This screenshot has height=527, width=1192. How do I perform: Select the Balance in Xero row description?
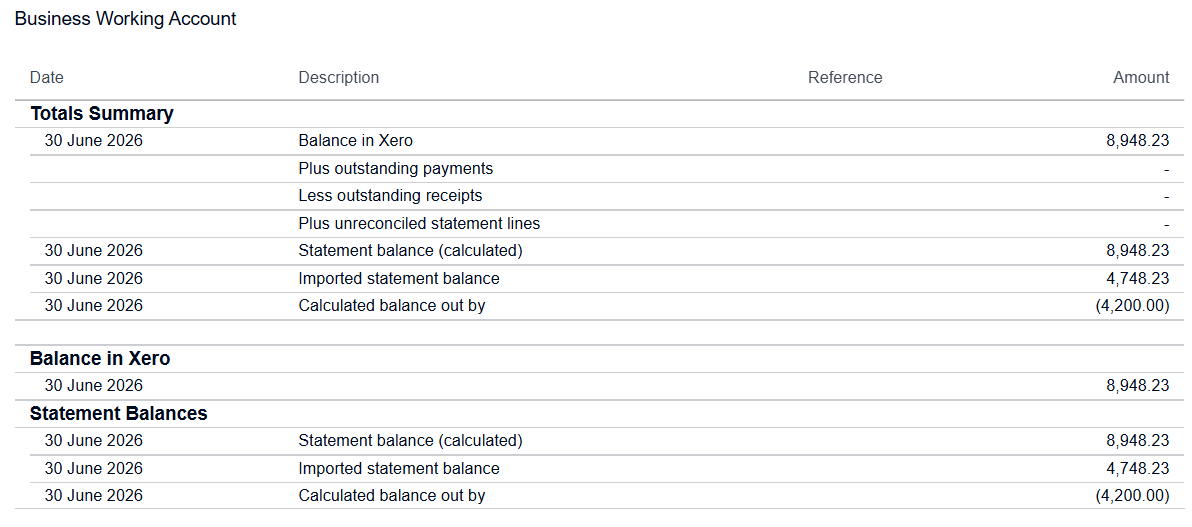click(356, 141)
